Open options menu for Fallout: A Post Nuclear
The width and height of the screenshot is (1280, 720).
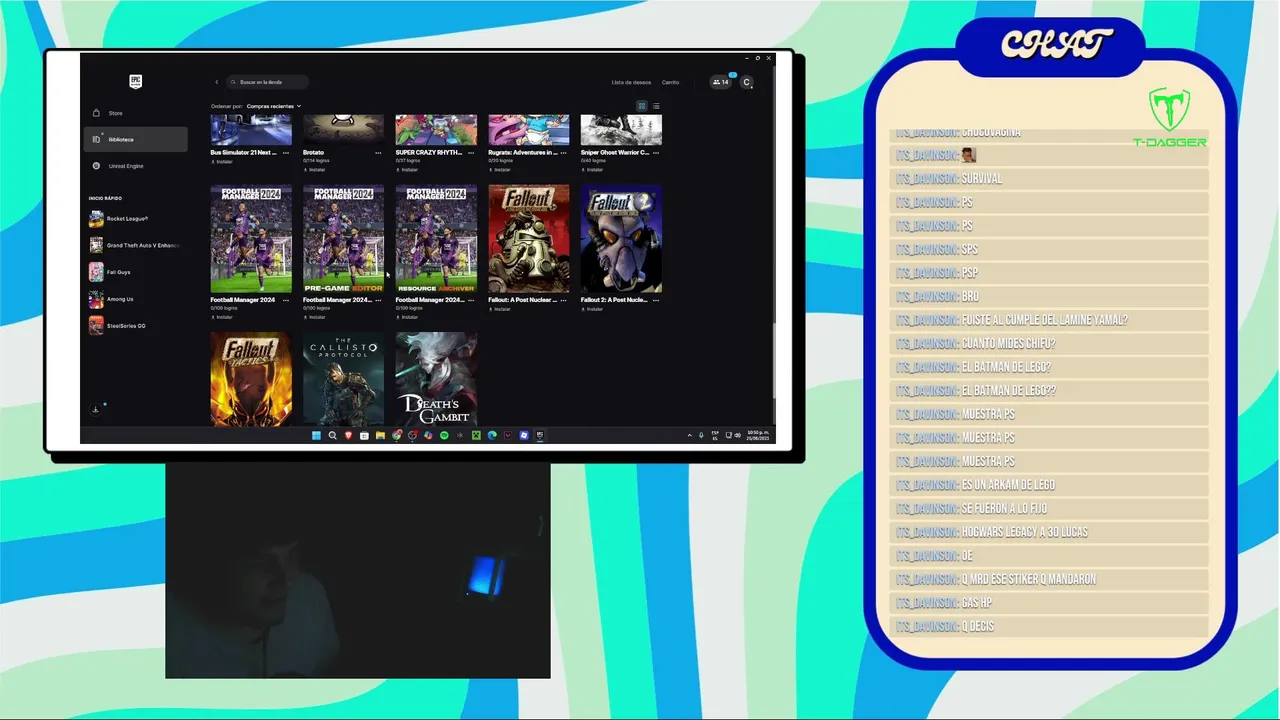pos(564,300)
